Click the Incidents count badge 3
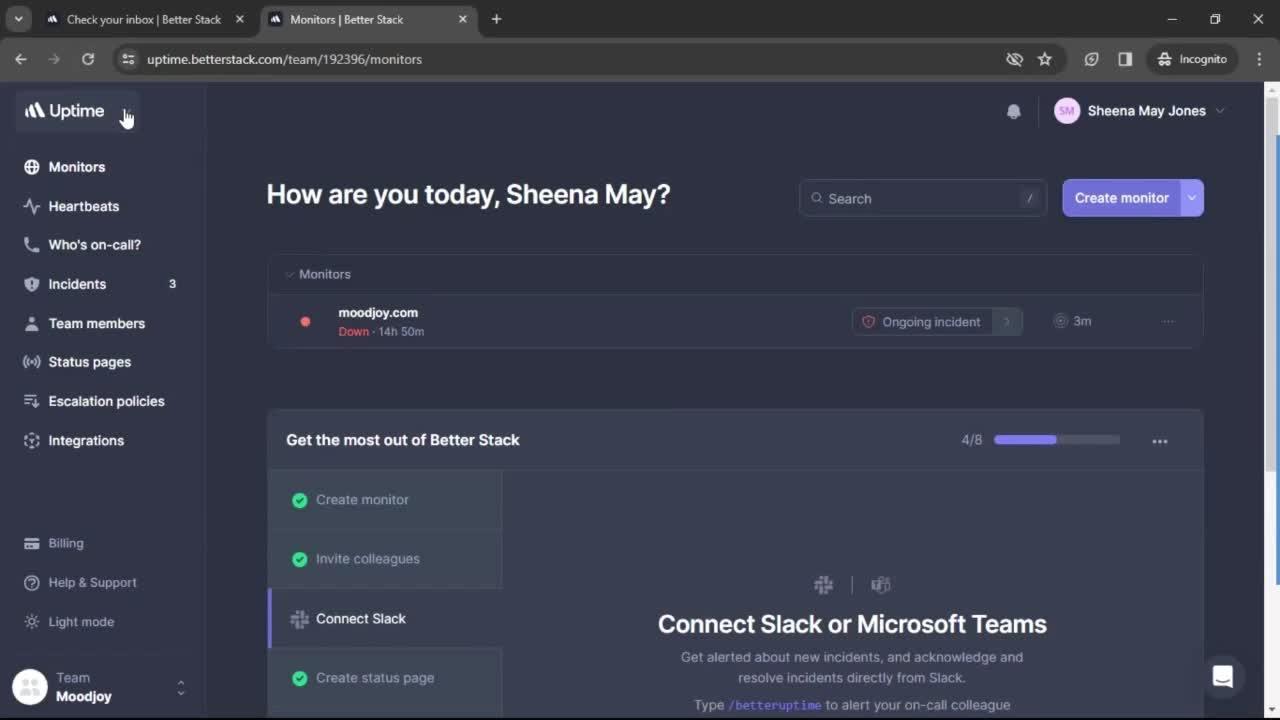 coord(172,284)
